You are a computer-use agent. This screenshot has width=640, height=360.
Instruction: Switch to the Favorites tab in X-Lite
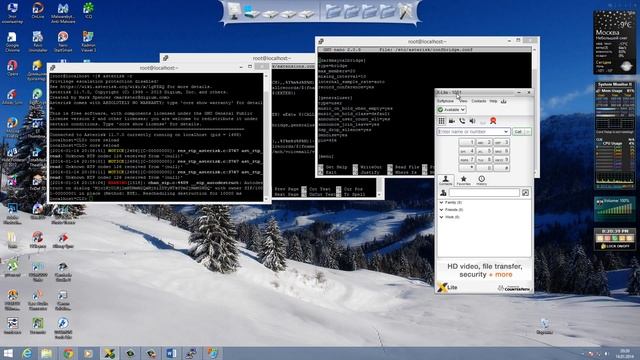click(464, 180)
